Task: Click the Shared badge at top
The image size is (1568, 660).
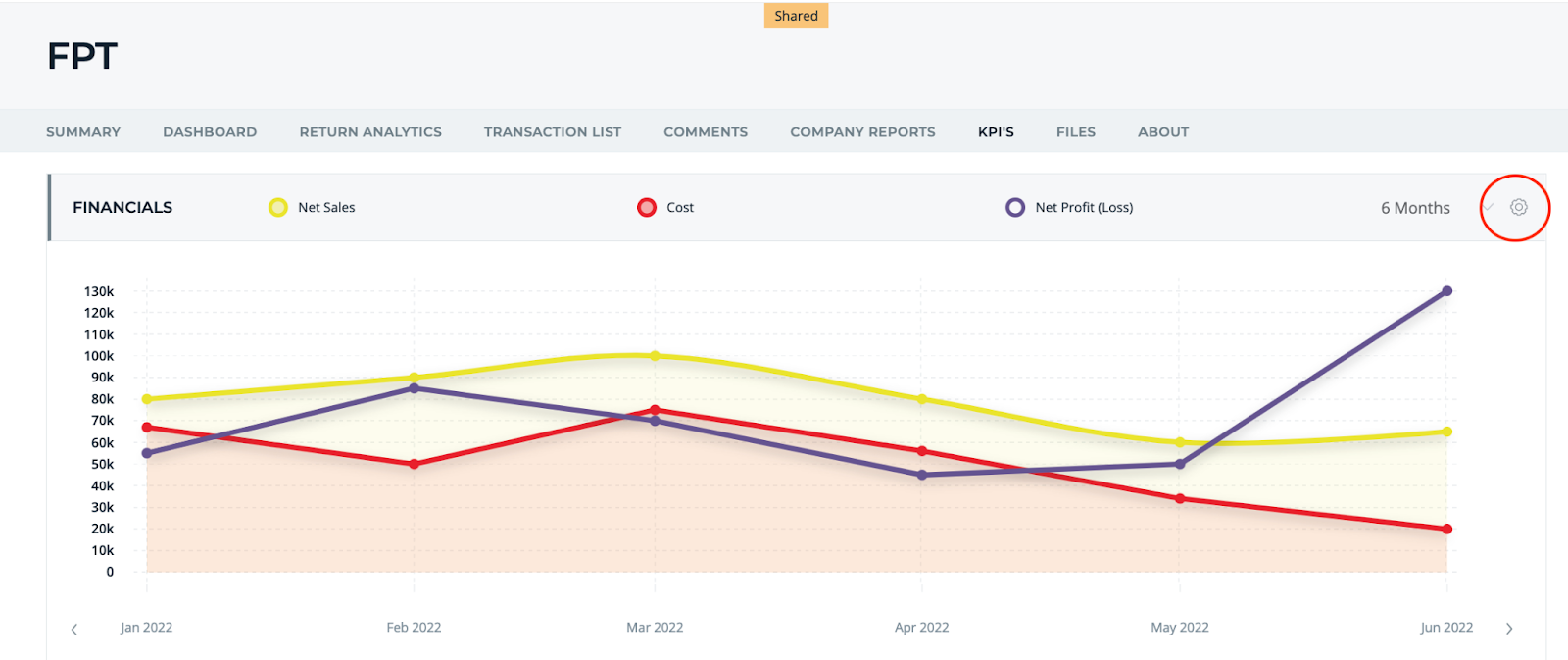Action: tap(796, 16)
